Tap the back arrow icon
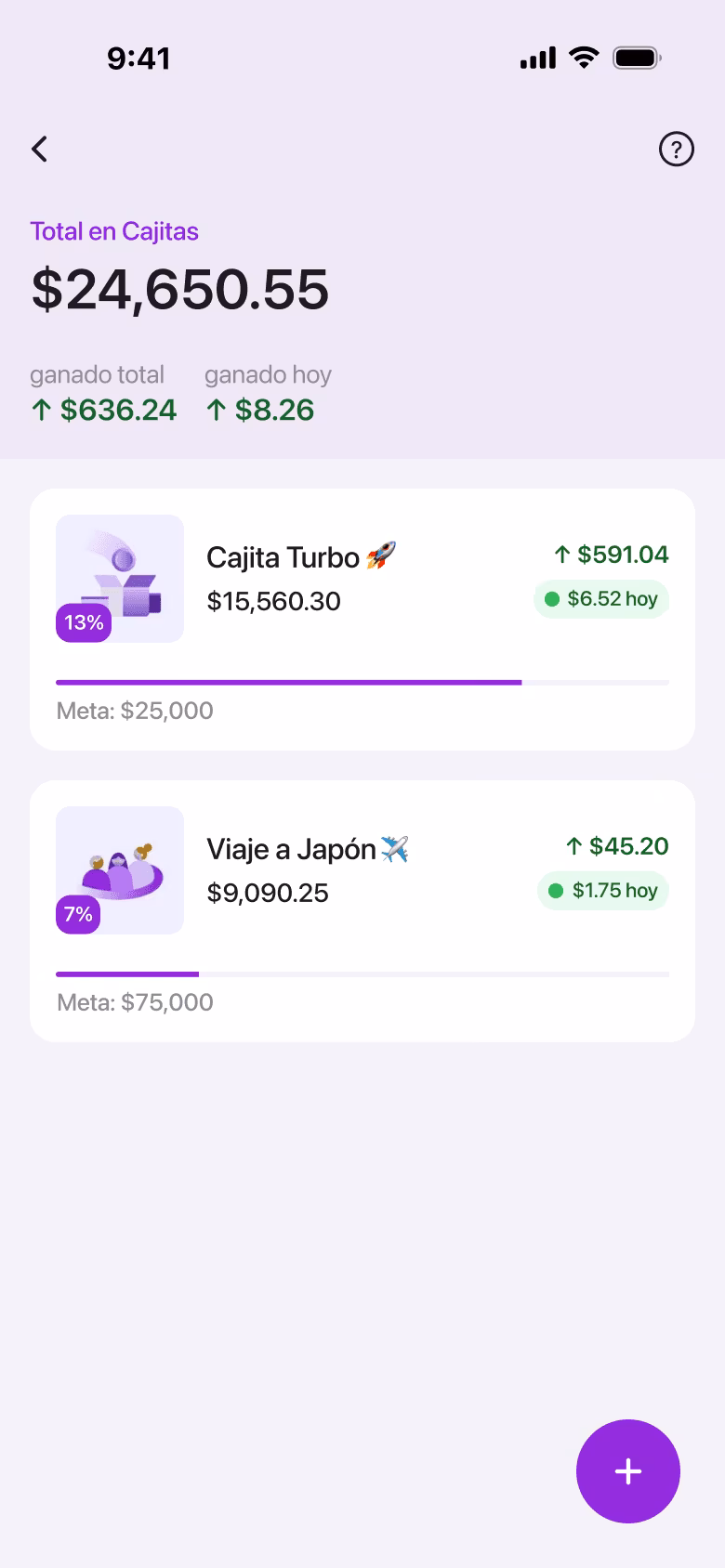The height and width of the screenshot is (1568, 725). [x=39, y=149]
